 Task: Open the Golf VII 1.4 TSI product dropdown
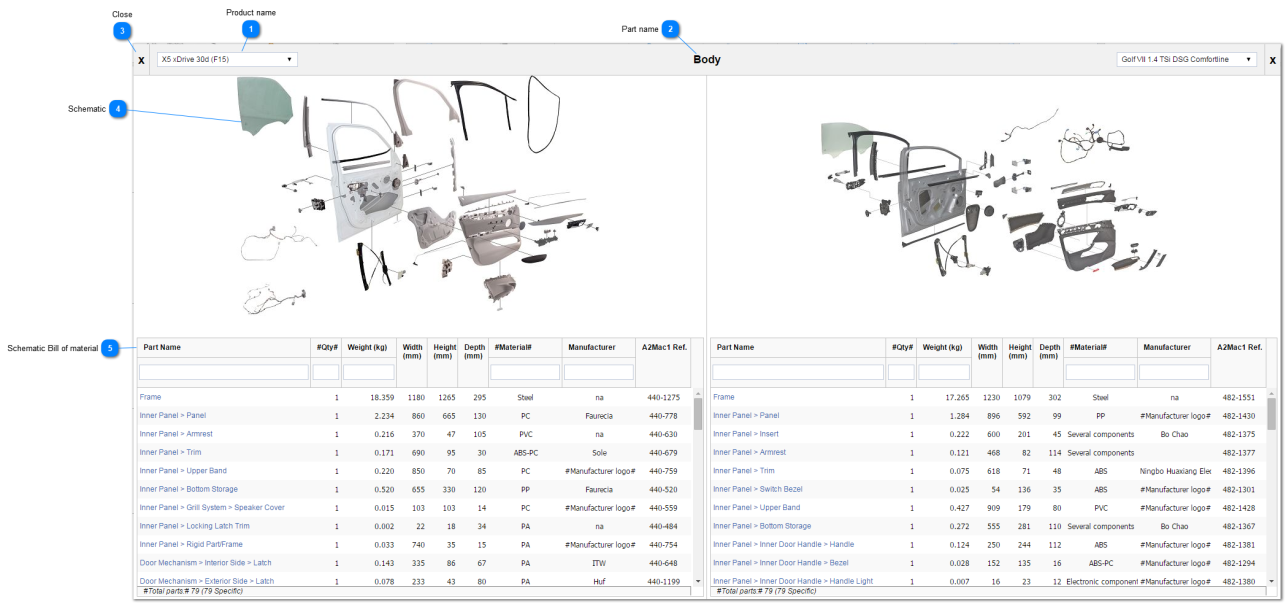click(x=1187, y=60)
